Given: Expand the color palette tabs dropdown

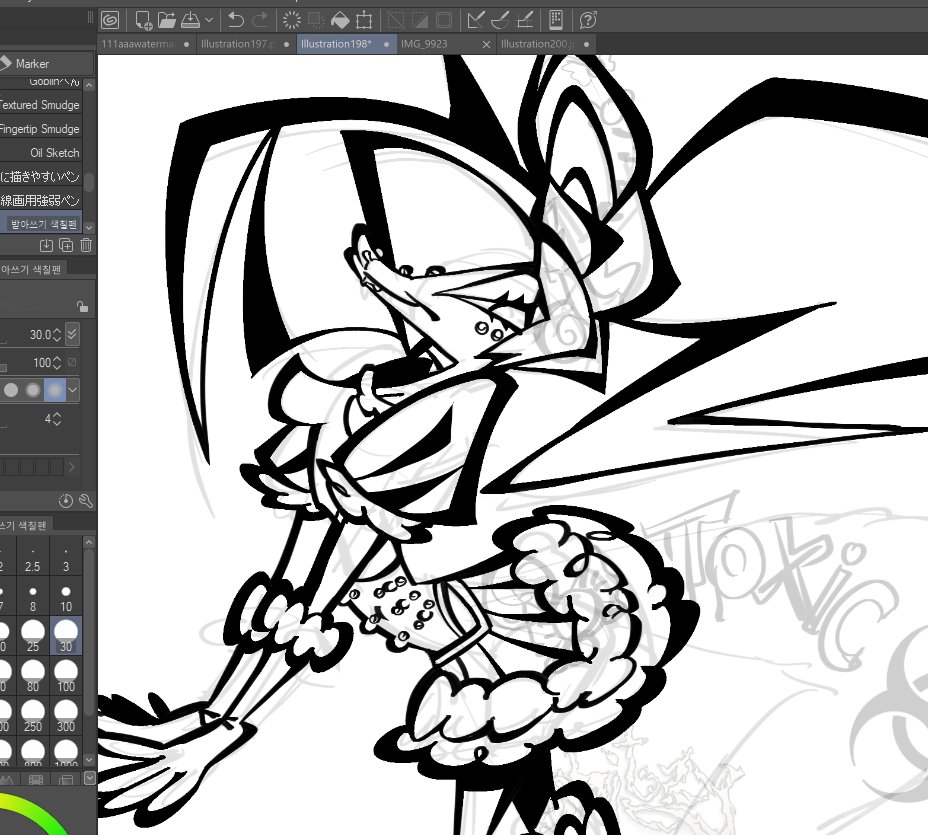Looking at the screenshot, I should tap(89, 778).
